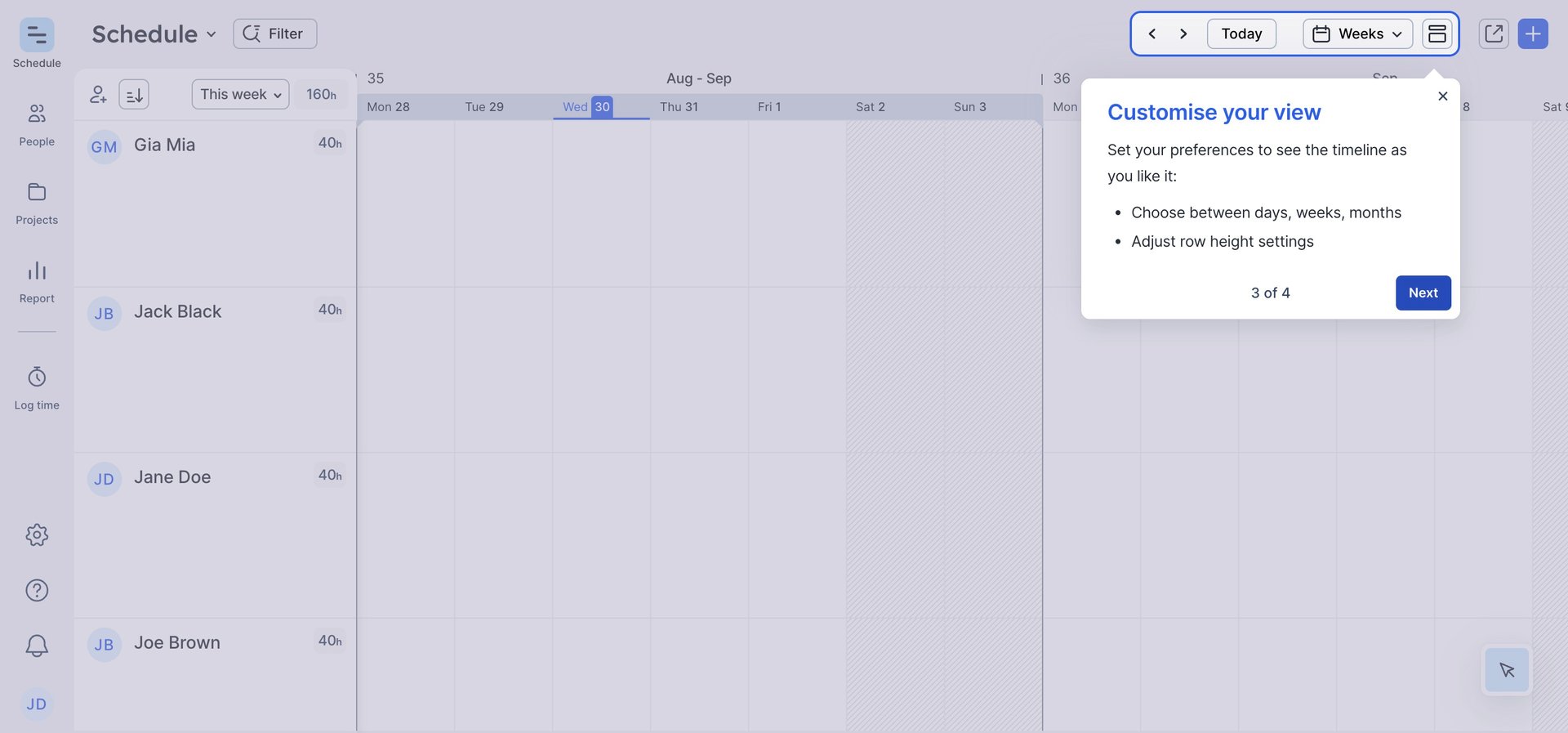Click Gia Mia's GM avatar
Viewport: 1568px width, 733px height.
click(x=105, y=147)
